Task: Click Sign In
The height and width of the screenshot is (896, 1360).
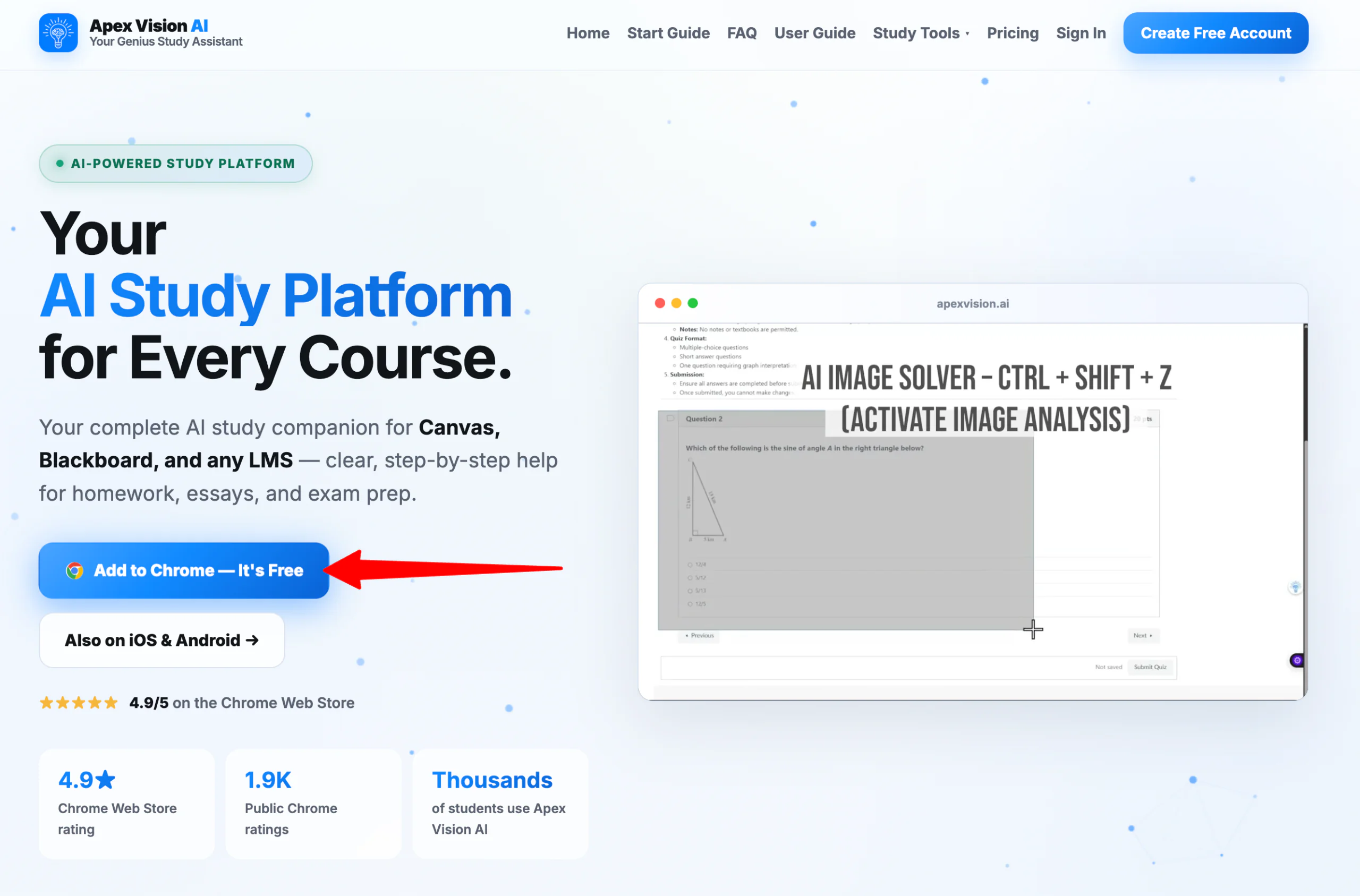Action: point(1081,33)
